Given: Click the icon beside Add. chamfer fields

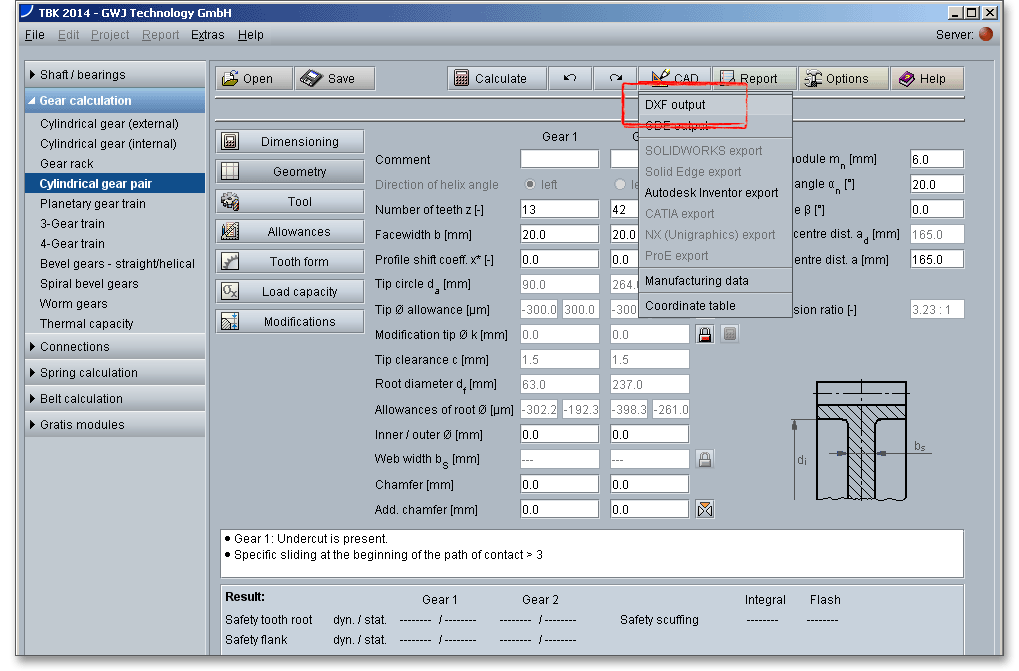Looking at the screenshot, I should coord(705,509).
